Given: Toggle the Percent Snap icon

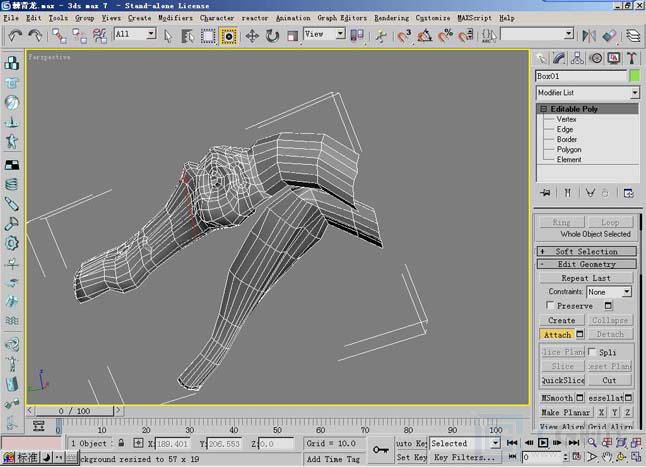Looking at the screenshot, I should [445, 36].
